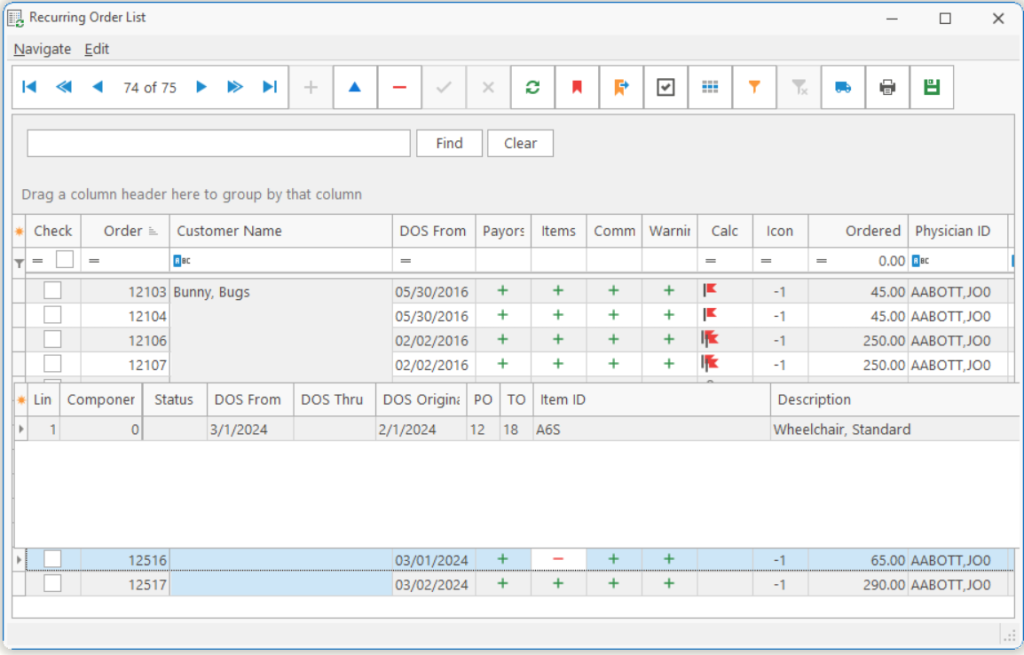Click the blue delivery truck icon
This screenshot has height=655, width=1024.
coord(843,87)
